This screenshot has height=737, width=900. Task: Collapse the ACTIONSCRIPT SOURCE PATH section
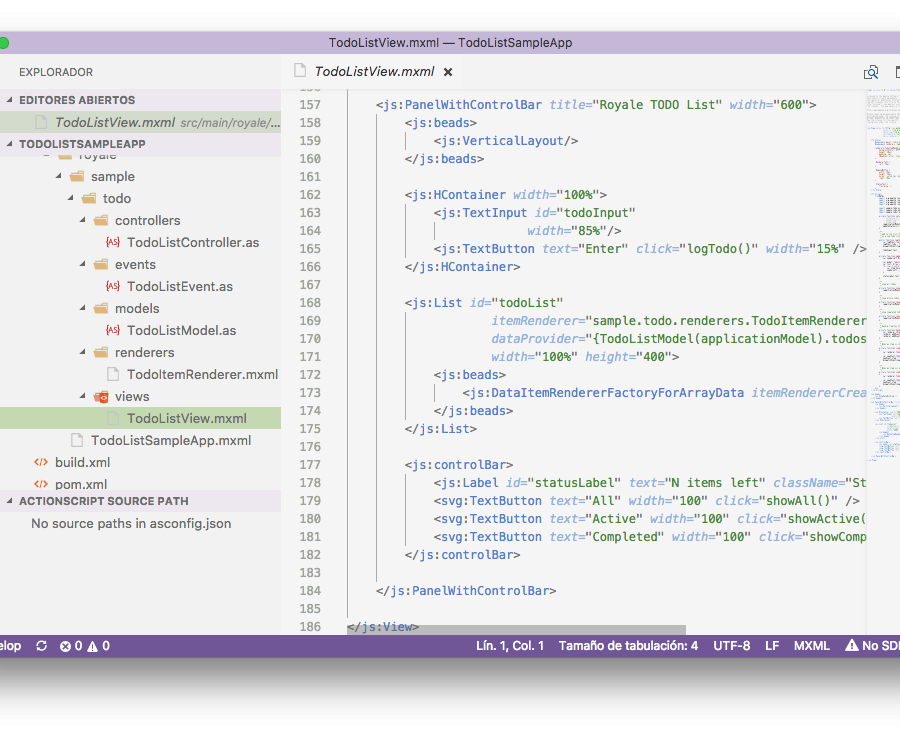tap(10, 501)
